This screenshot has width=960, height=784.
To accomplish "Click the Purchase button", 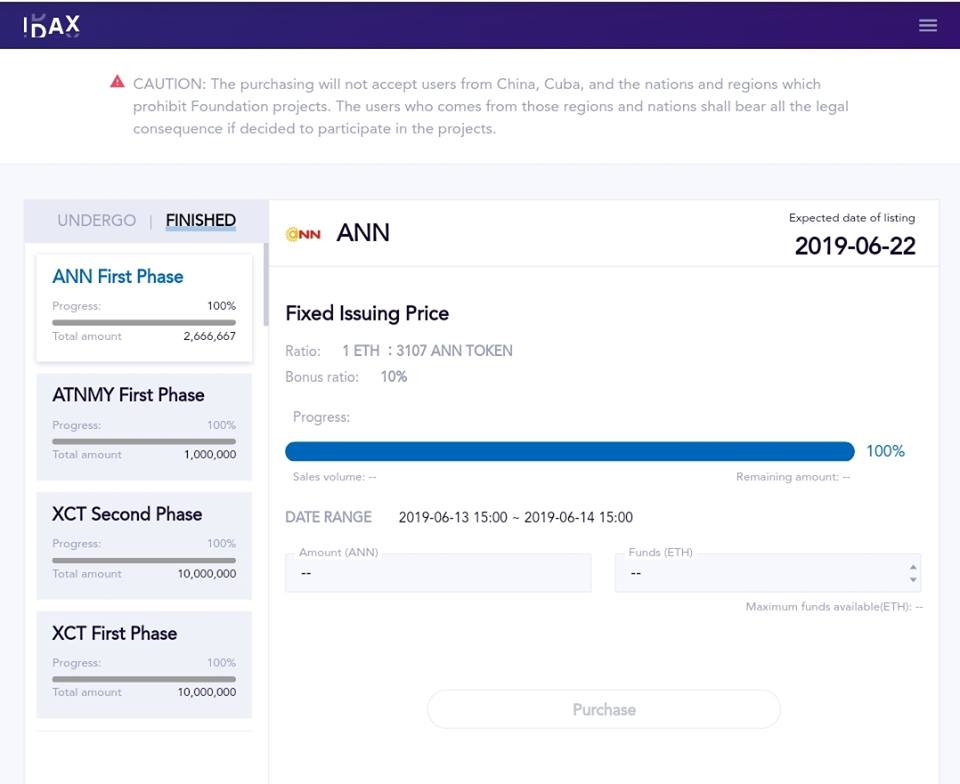I will pos(604,709).
